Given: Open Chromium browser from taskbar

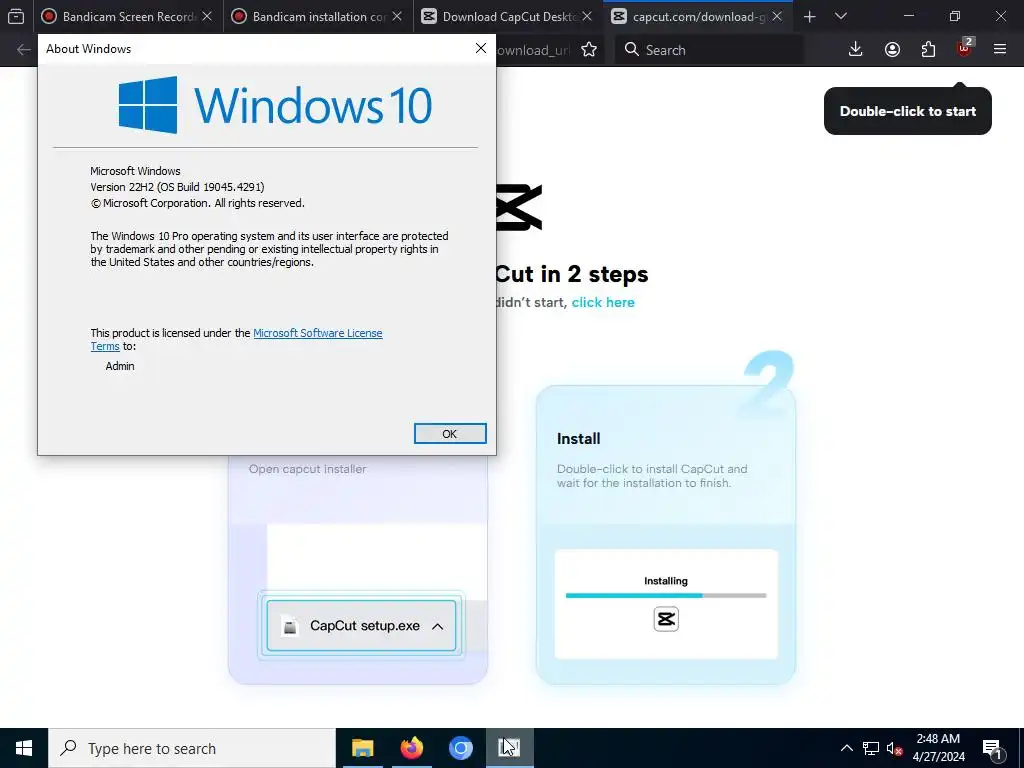Looking at the screenshot, I should tap(460, 748).
